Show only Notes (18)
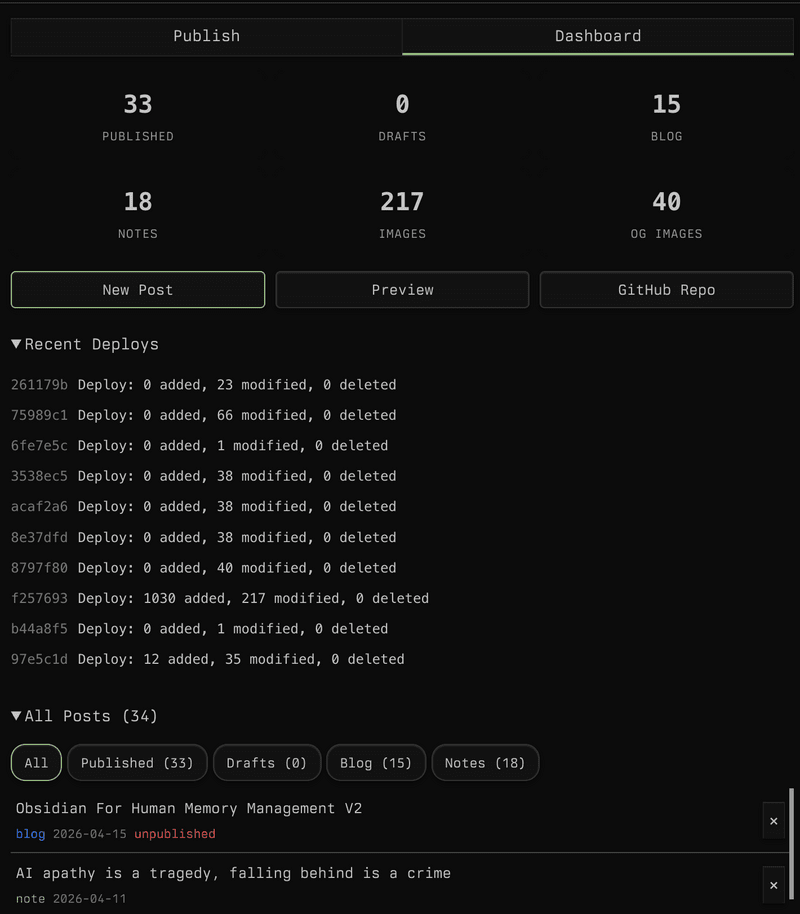The height and width of the screenshot is (914, 800). point(485,762)
